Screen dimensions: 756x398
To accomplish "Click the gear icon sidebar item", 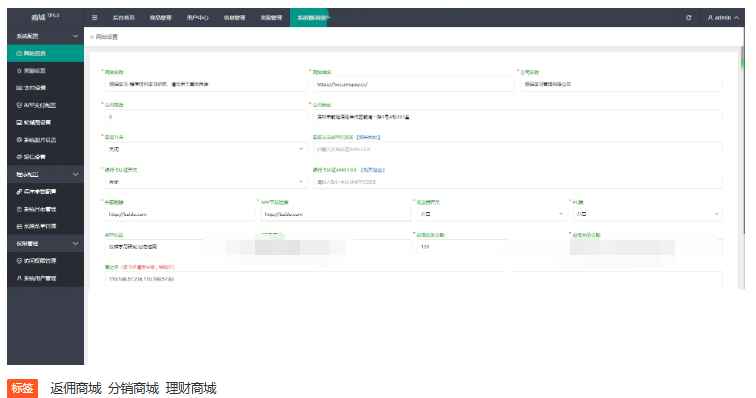I will [x=19, y=139].
